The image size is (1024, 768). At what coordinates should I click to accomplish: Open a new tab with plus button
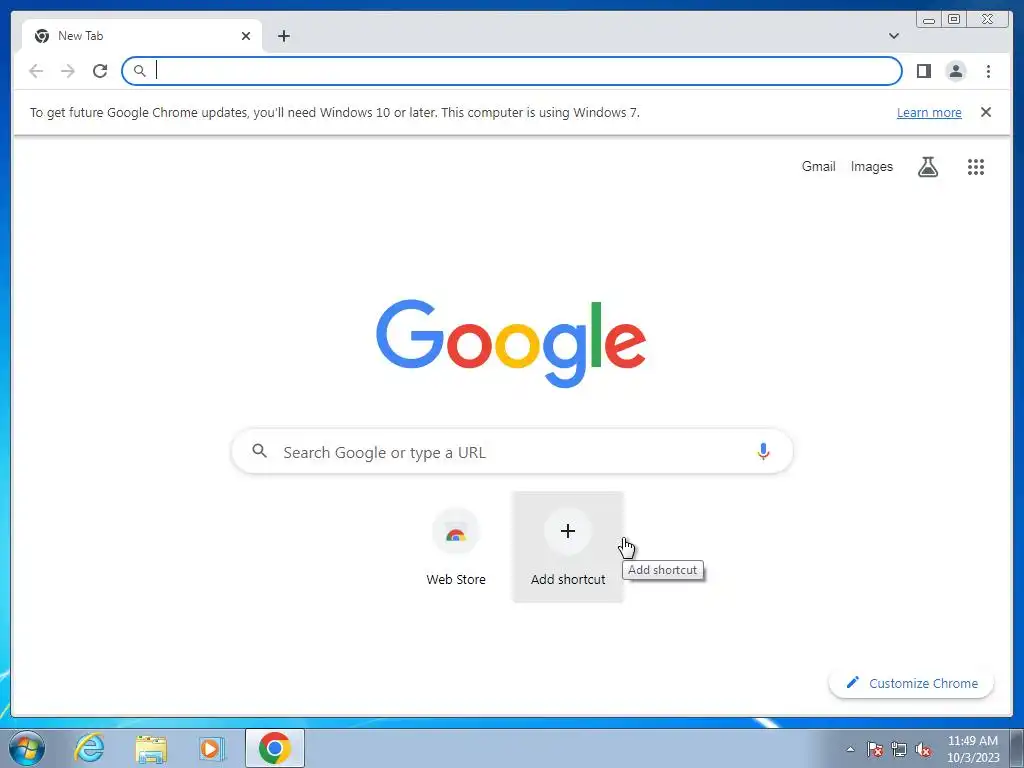click(283, 36)
